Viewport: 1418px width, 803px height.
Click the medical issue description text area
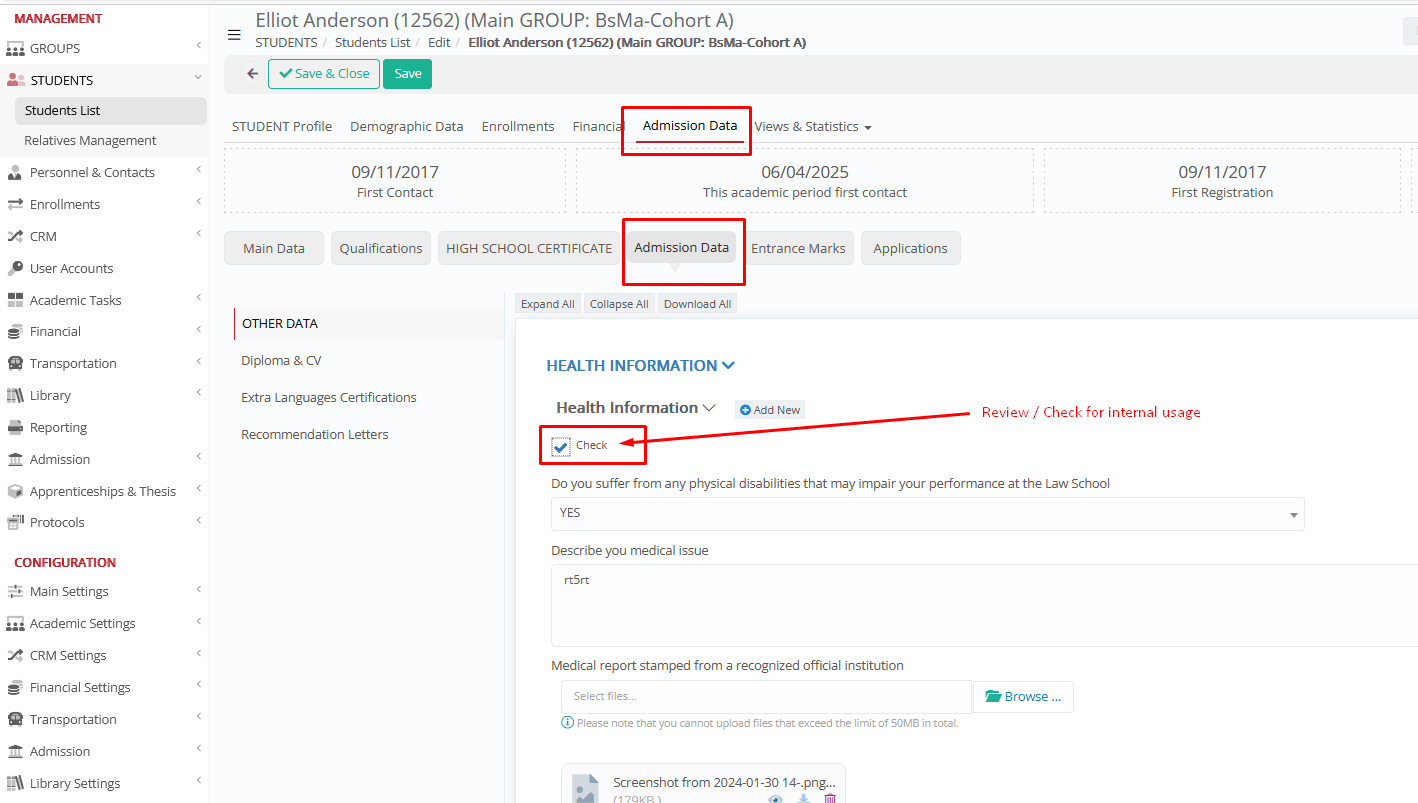click(x=980, y=605)
